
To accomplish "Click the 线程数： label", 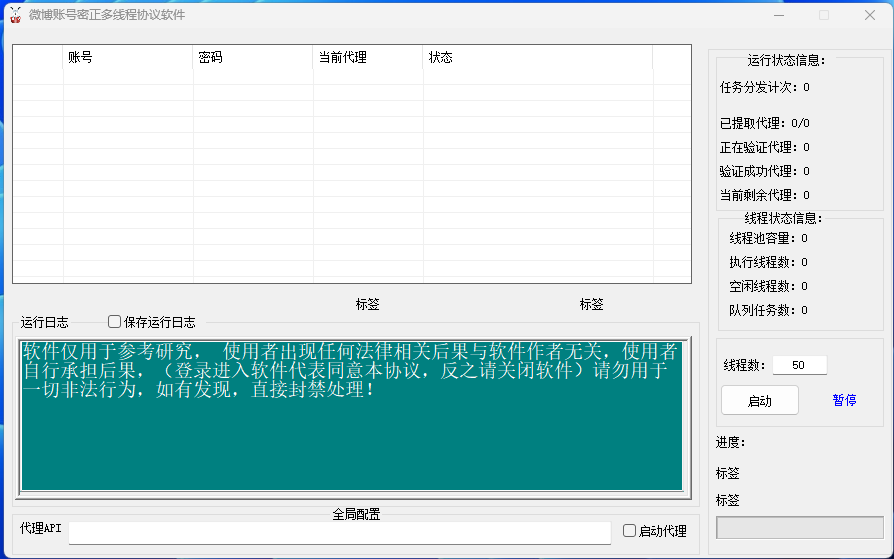I will tap(745, 365).
